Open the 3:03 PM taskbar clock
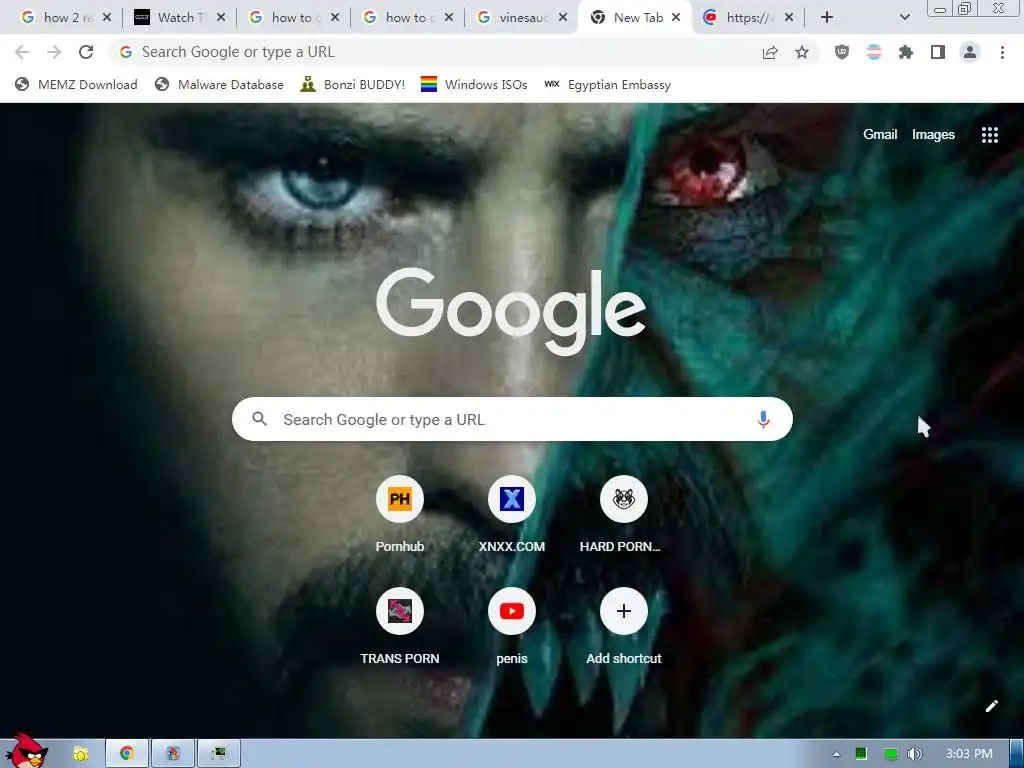The width and height of the screenshot is (1024, 768). tap(969, 754)
